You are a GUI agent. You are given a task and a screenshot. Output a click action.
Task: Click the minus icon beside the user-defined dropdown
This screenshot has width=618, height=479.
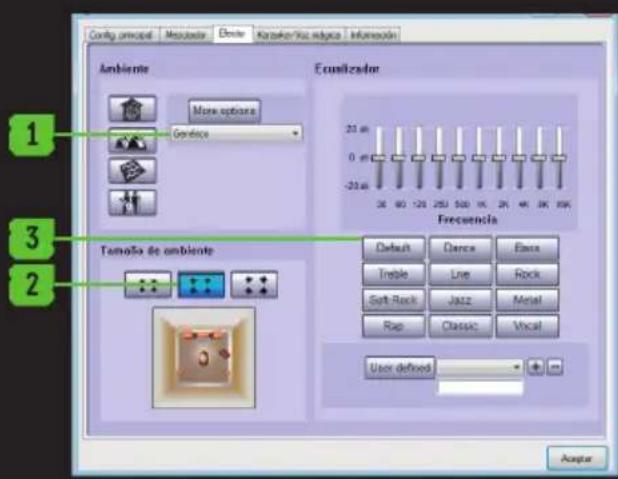coord(555,367)
